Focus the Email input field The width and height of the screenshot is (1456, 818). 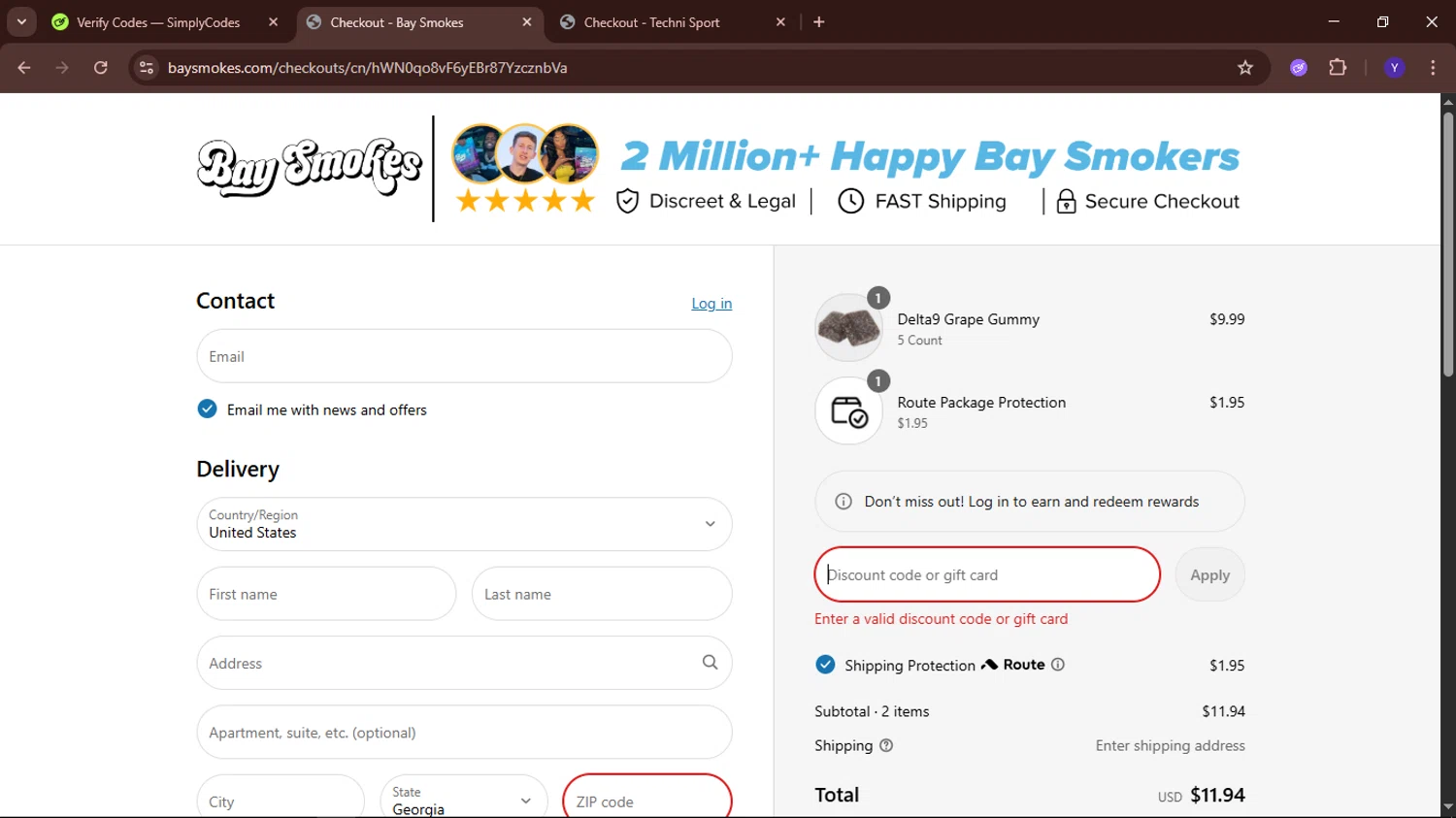point(464,356)
